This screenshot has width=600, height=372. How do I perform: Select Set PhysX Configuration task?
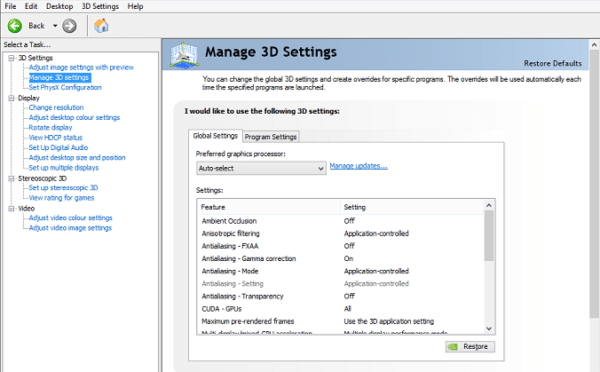coord(65,87)
